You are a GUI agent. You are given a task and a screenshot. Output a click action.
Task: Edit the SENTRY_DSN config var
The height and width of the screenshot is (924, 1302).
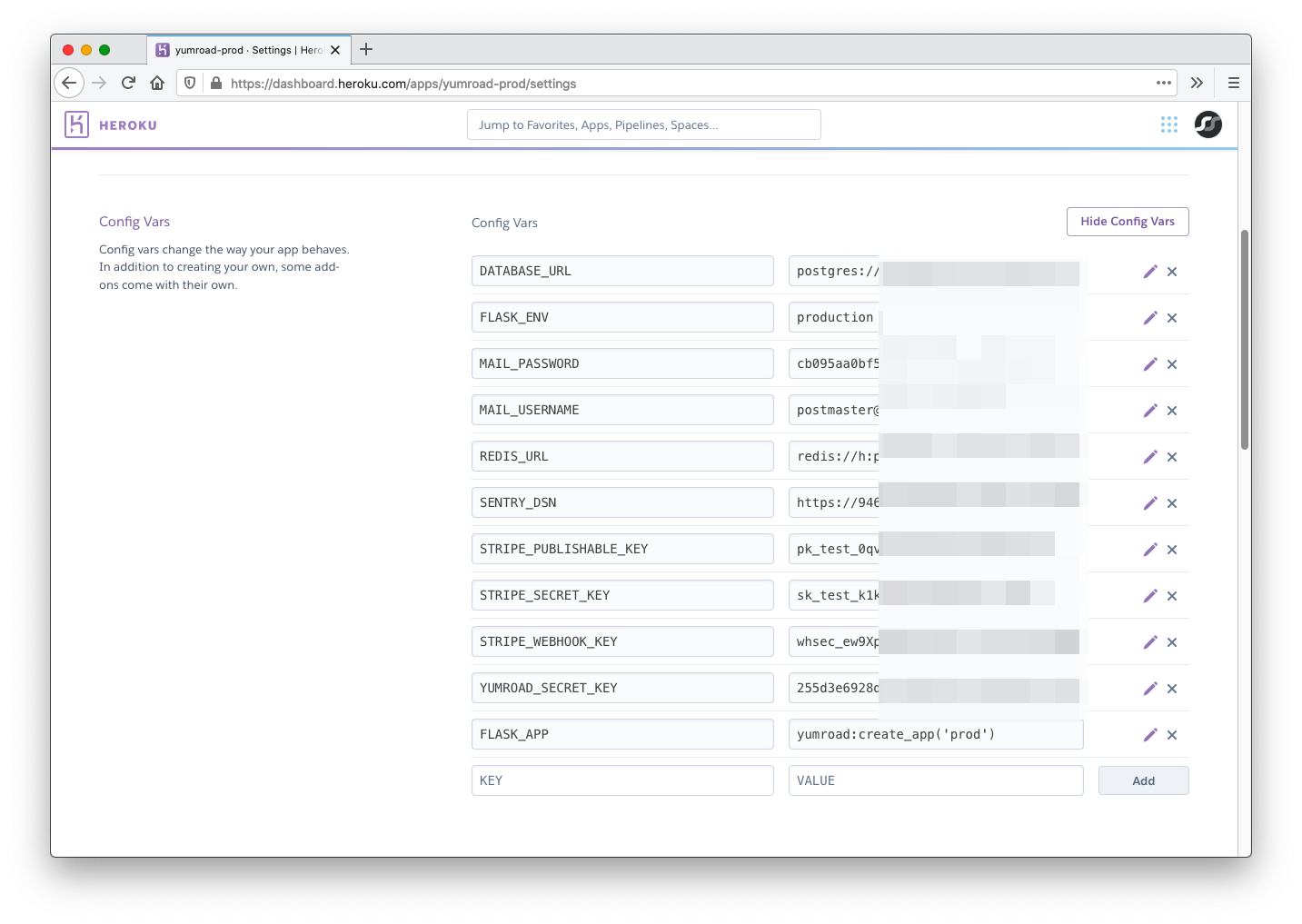(1150, 503)
